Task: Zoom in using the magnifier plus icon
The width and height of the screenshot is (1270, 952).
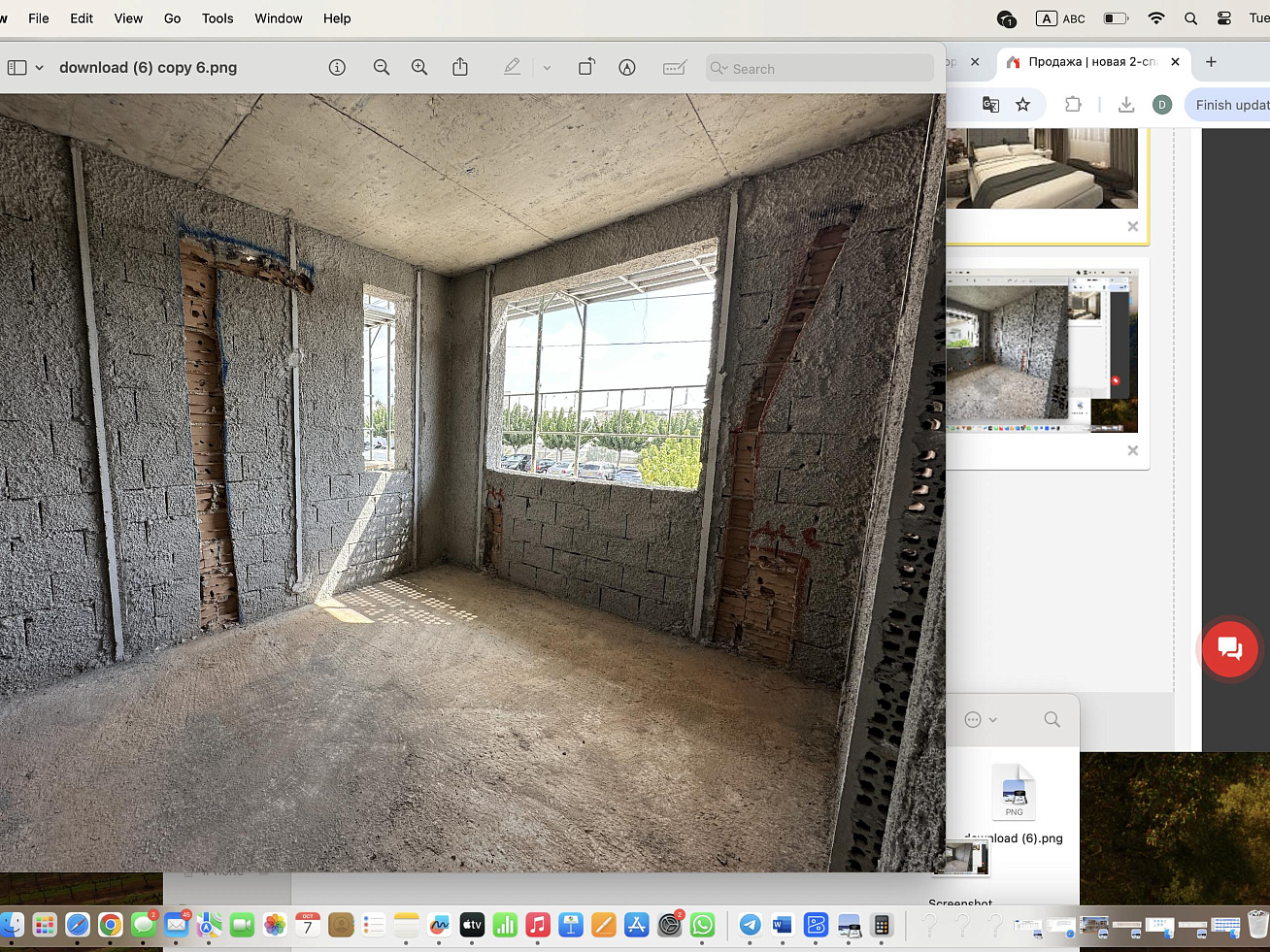Action: point(419,68)
